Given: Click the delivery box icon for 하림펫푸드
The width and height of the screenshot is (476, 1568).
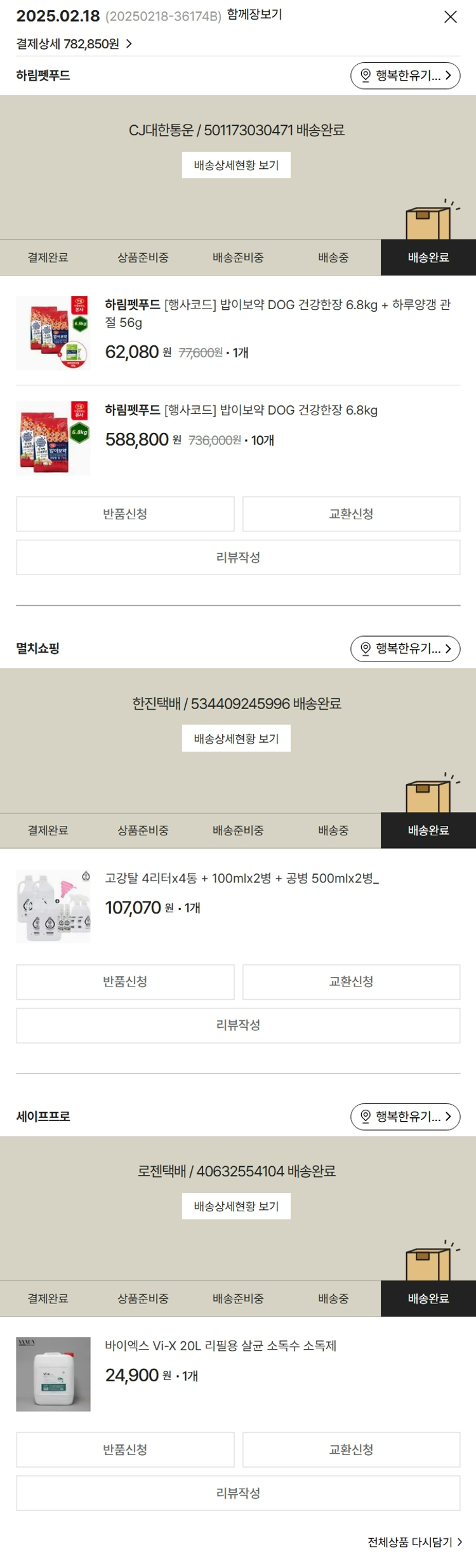Looking at the screenshot, I should click(x=428, y=221).
